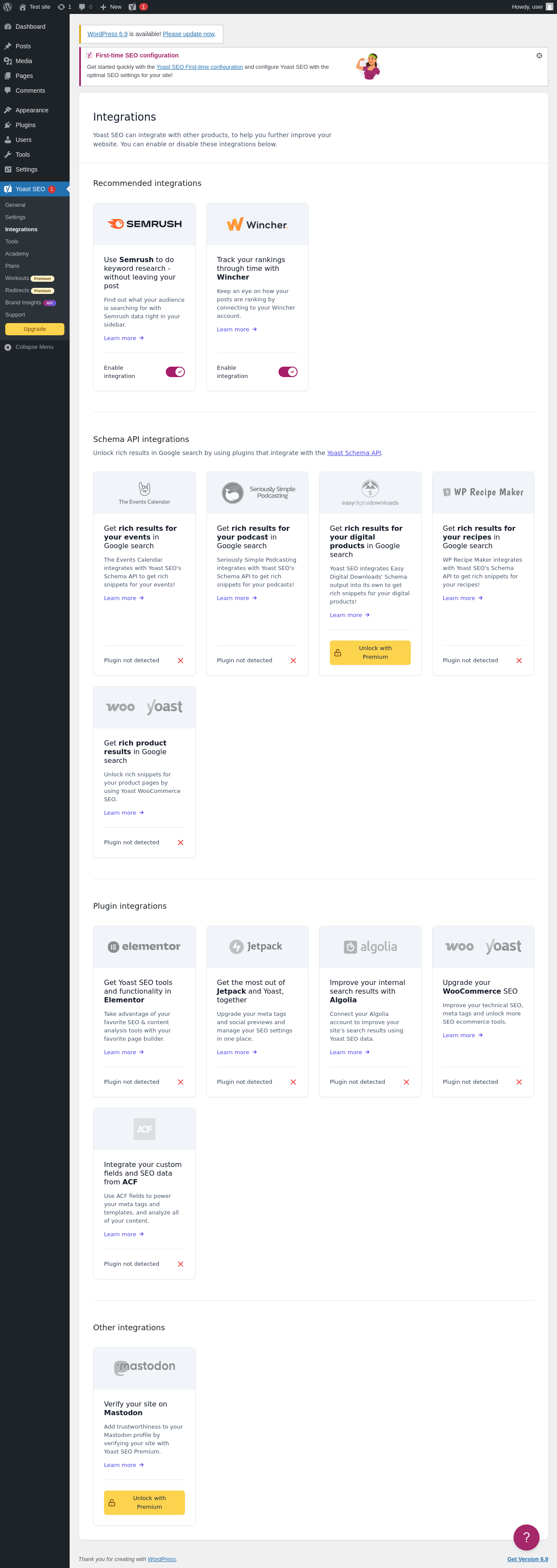Open the New content menu
557x1568 pixels.
tap(111, 7)
